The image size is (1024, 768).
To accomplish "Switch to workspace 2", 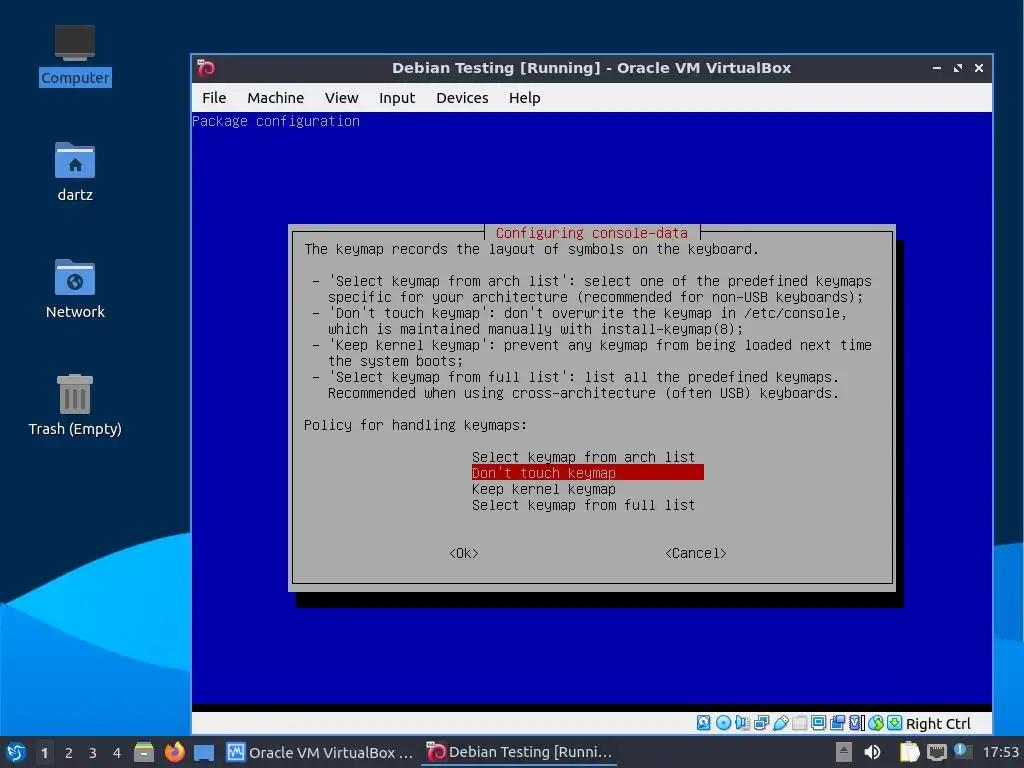I will [69, 753].
